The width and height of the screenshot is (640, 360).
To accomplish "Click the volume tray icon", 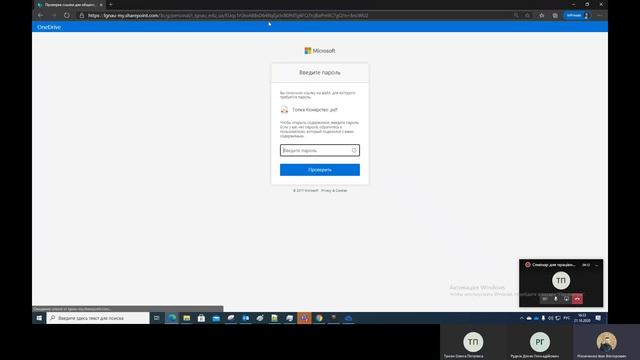I will pyautogui.click(x=551, y=318).
